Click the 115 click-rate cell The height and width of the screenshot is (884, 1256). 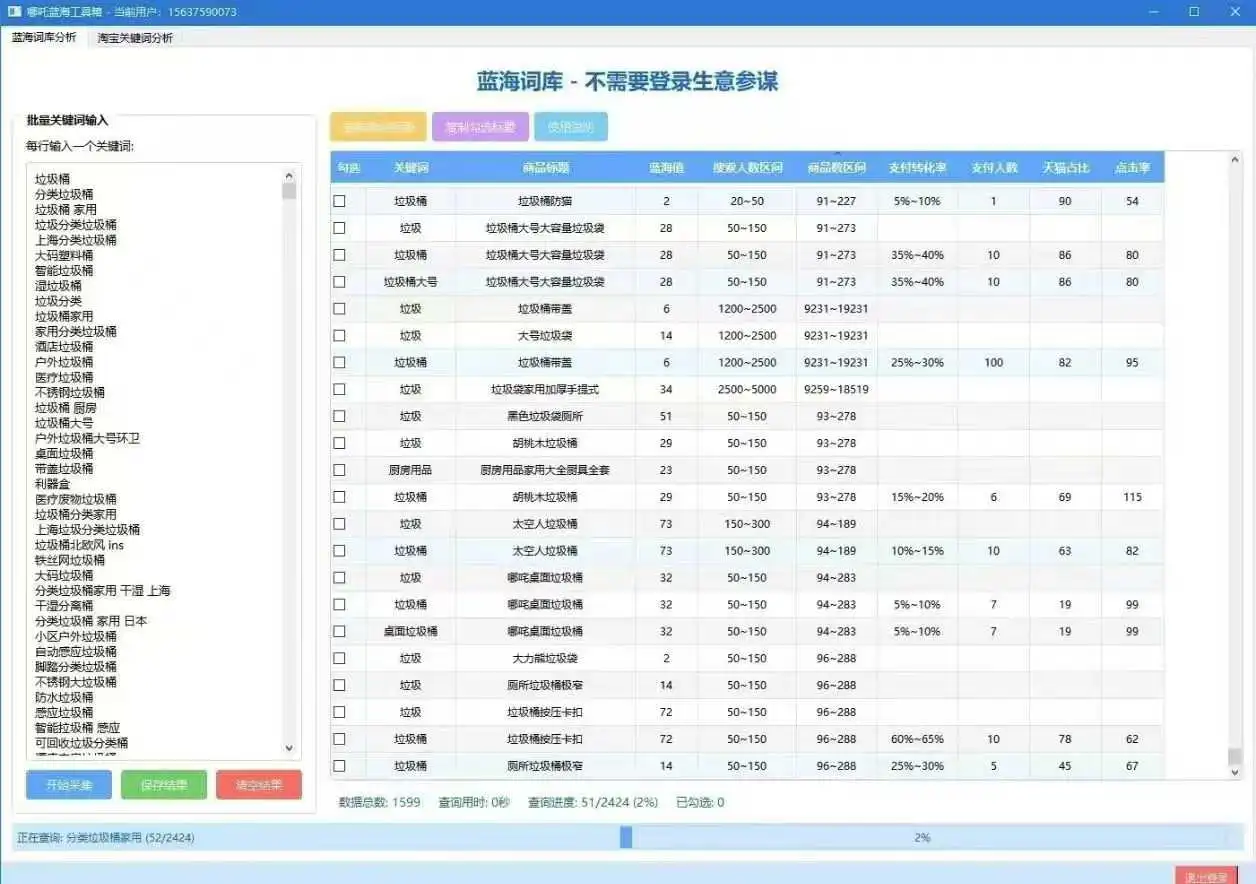1132,497
